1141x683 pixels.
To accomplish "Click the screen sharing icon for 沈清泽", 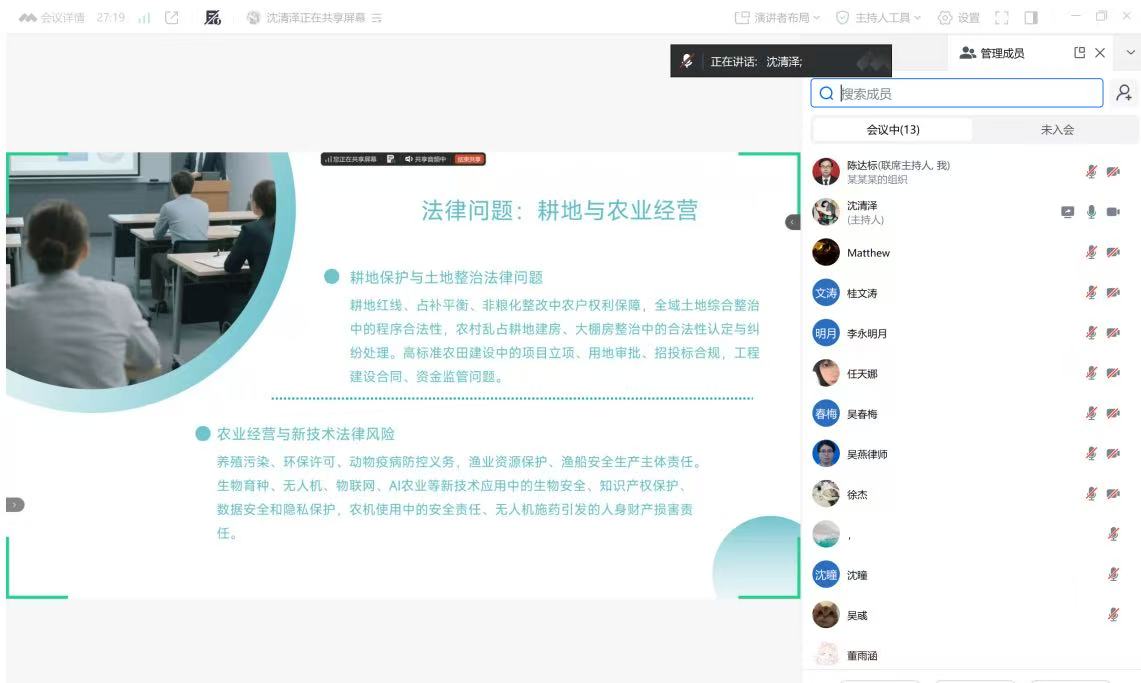I will pos(1067,212).
